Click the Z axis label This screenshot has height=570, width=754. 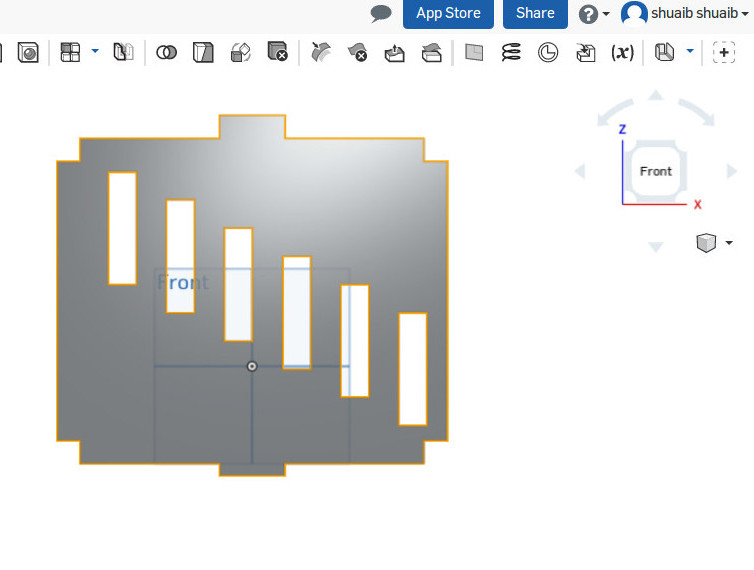coord(622,129)
